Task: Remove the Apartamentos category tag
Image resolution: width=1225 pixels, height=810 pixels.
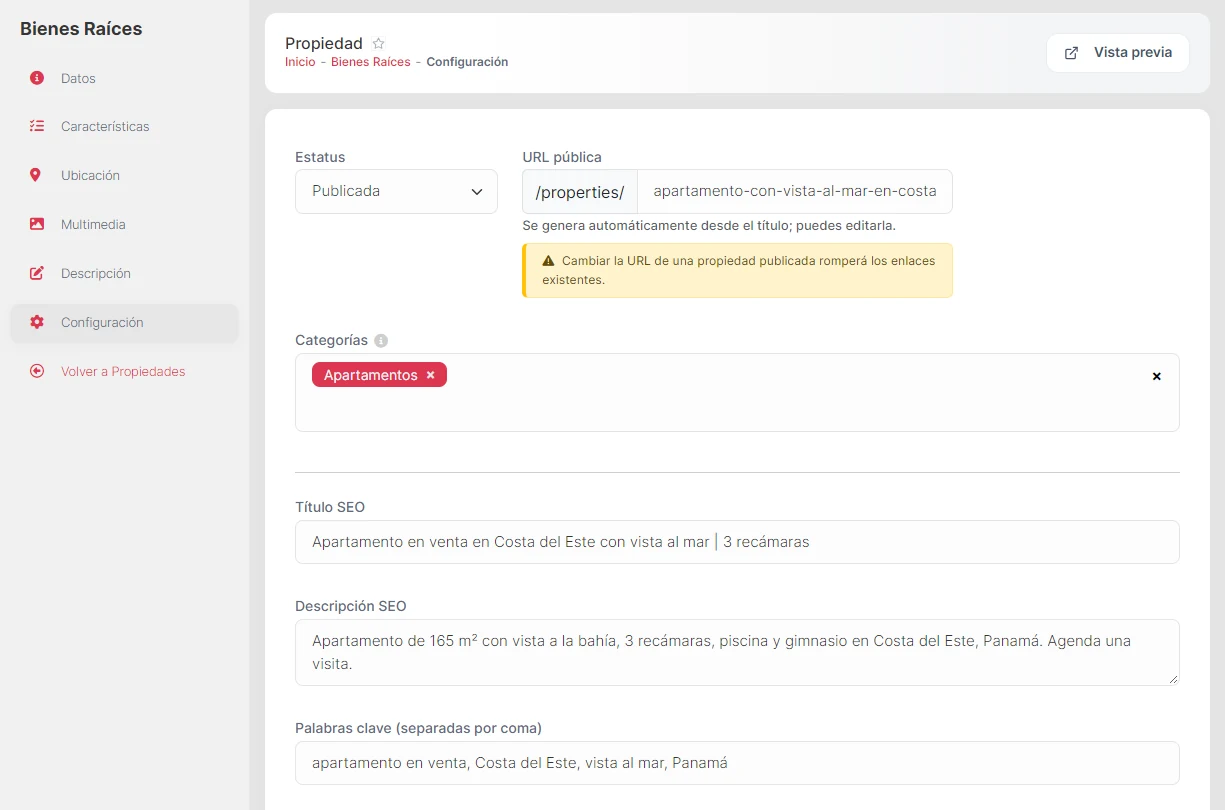Action: [x=431, y=375]
